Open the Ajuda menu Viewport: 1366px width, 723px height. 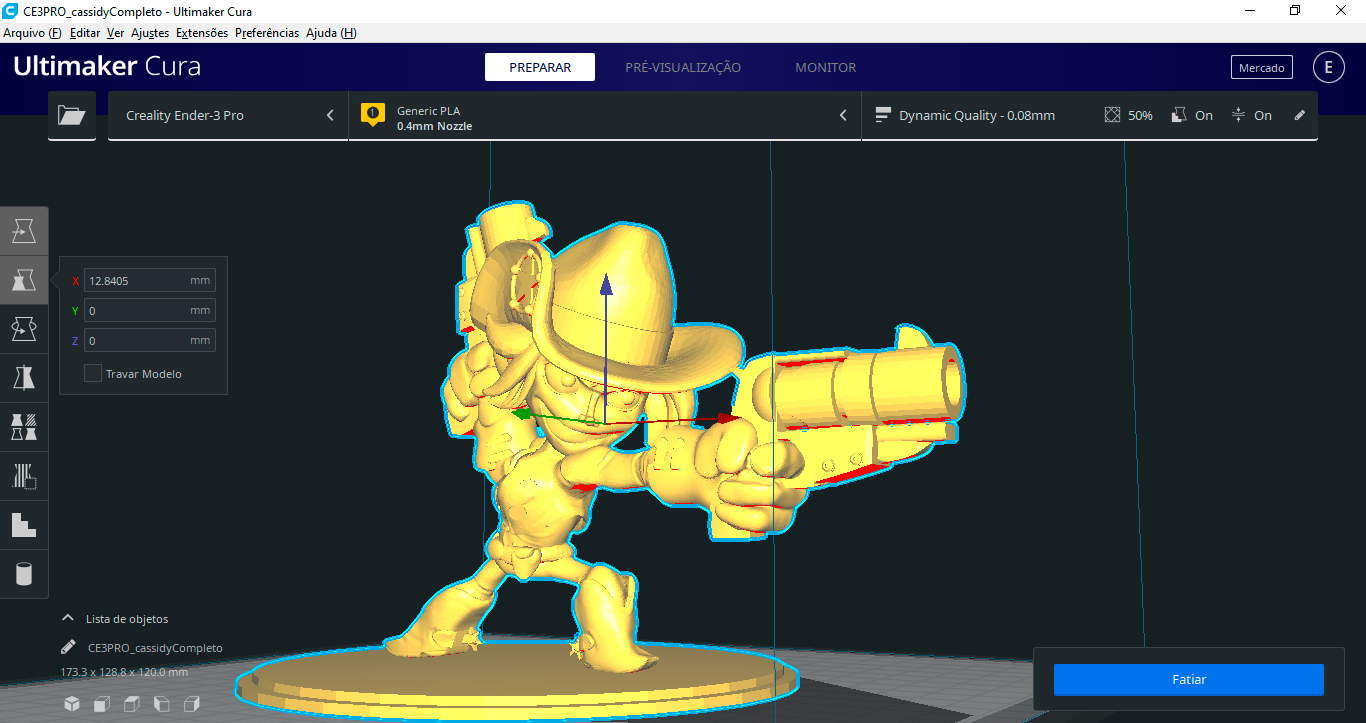pos(331,33)
